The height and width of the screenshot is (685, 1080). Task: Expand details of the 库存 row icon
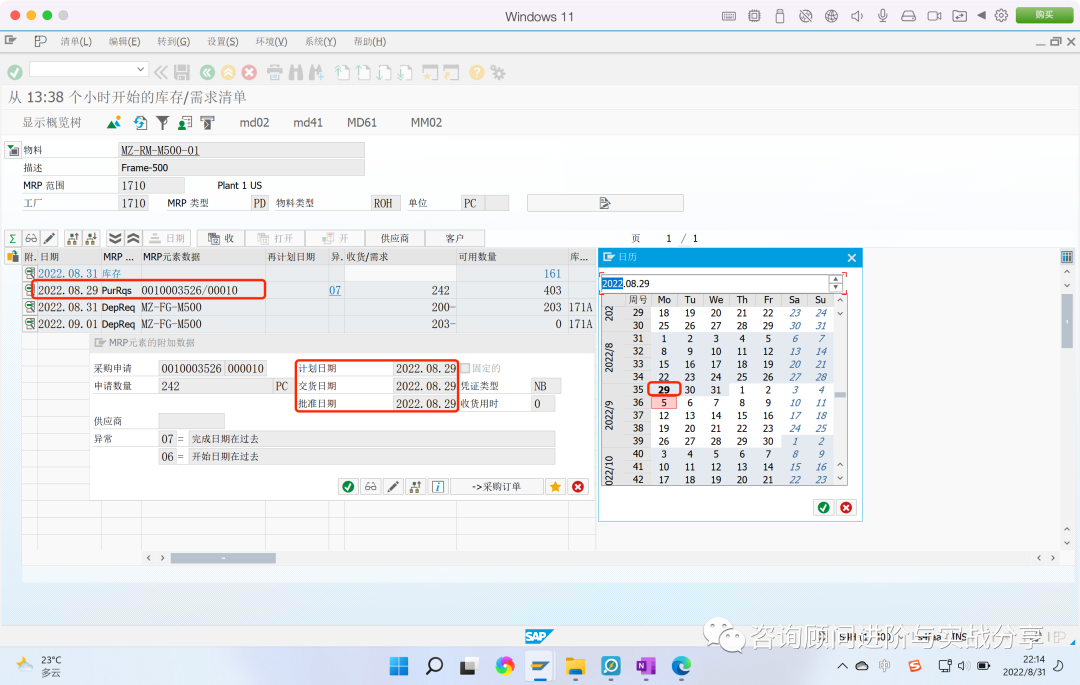30,273
